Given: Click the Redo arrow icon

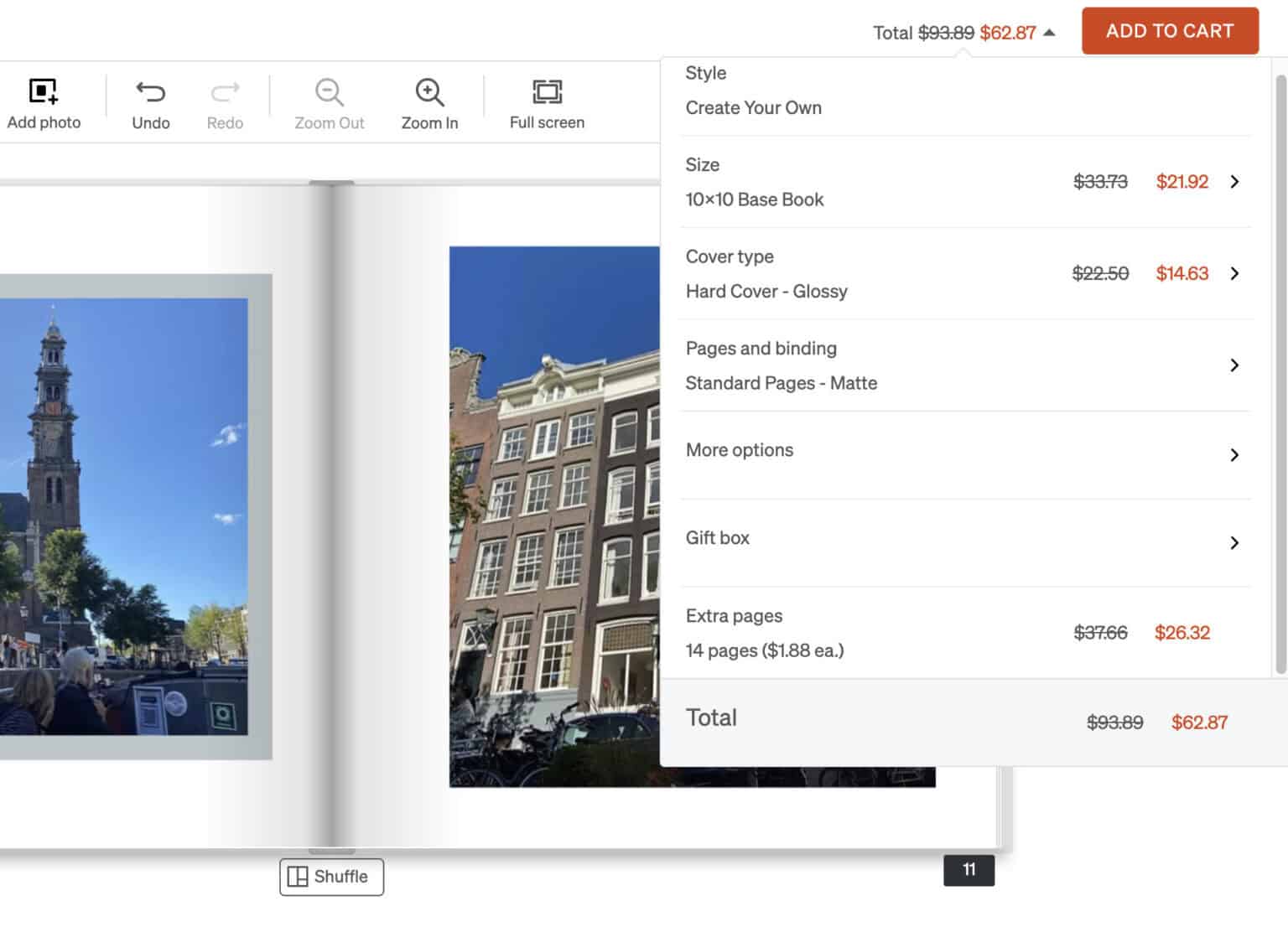Looking at the screenshot, I should coord(225,91).
